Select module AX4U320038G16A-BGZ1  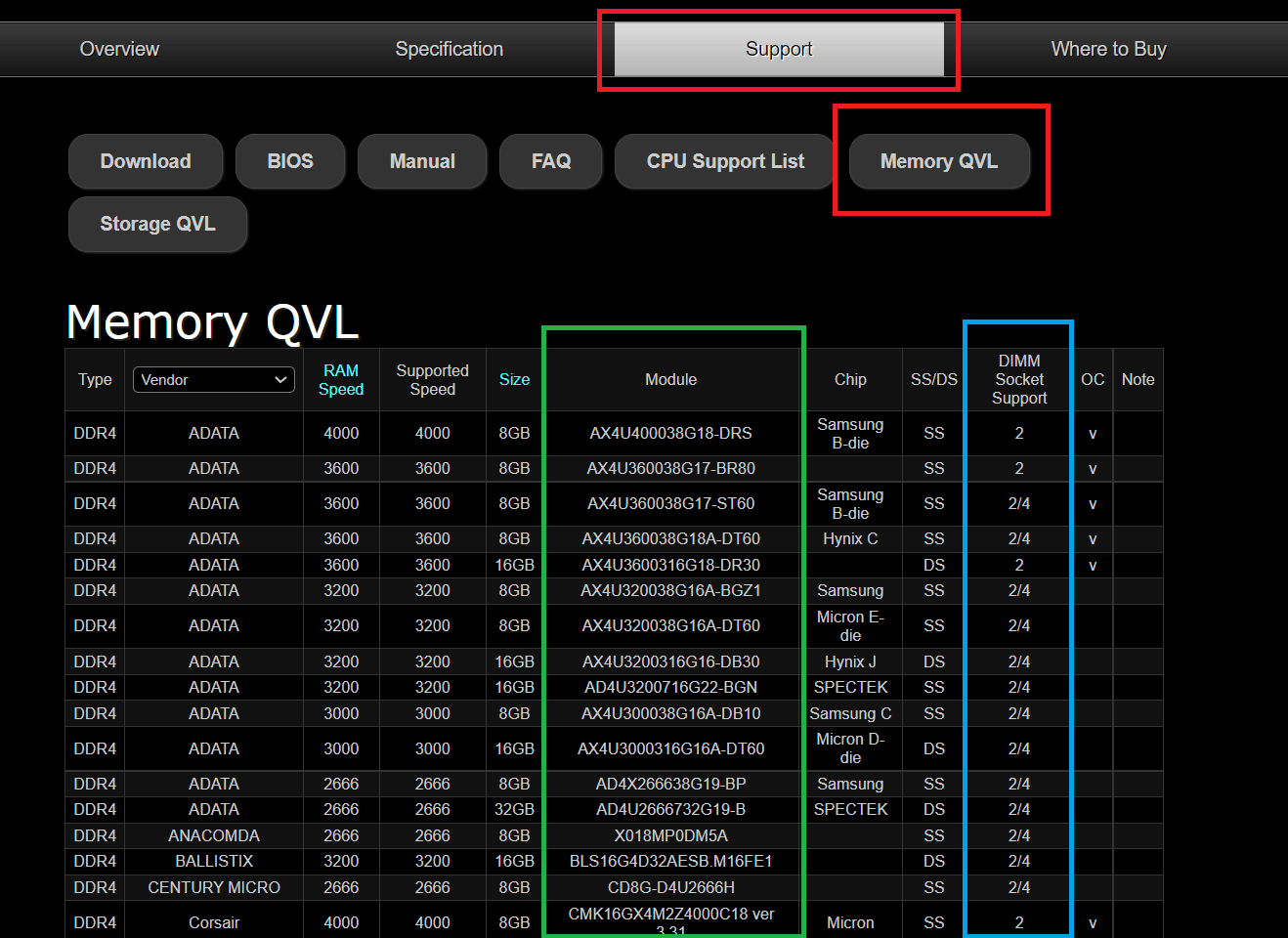(670, 590)
